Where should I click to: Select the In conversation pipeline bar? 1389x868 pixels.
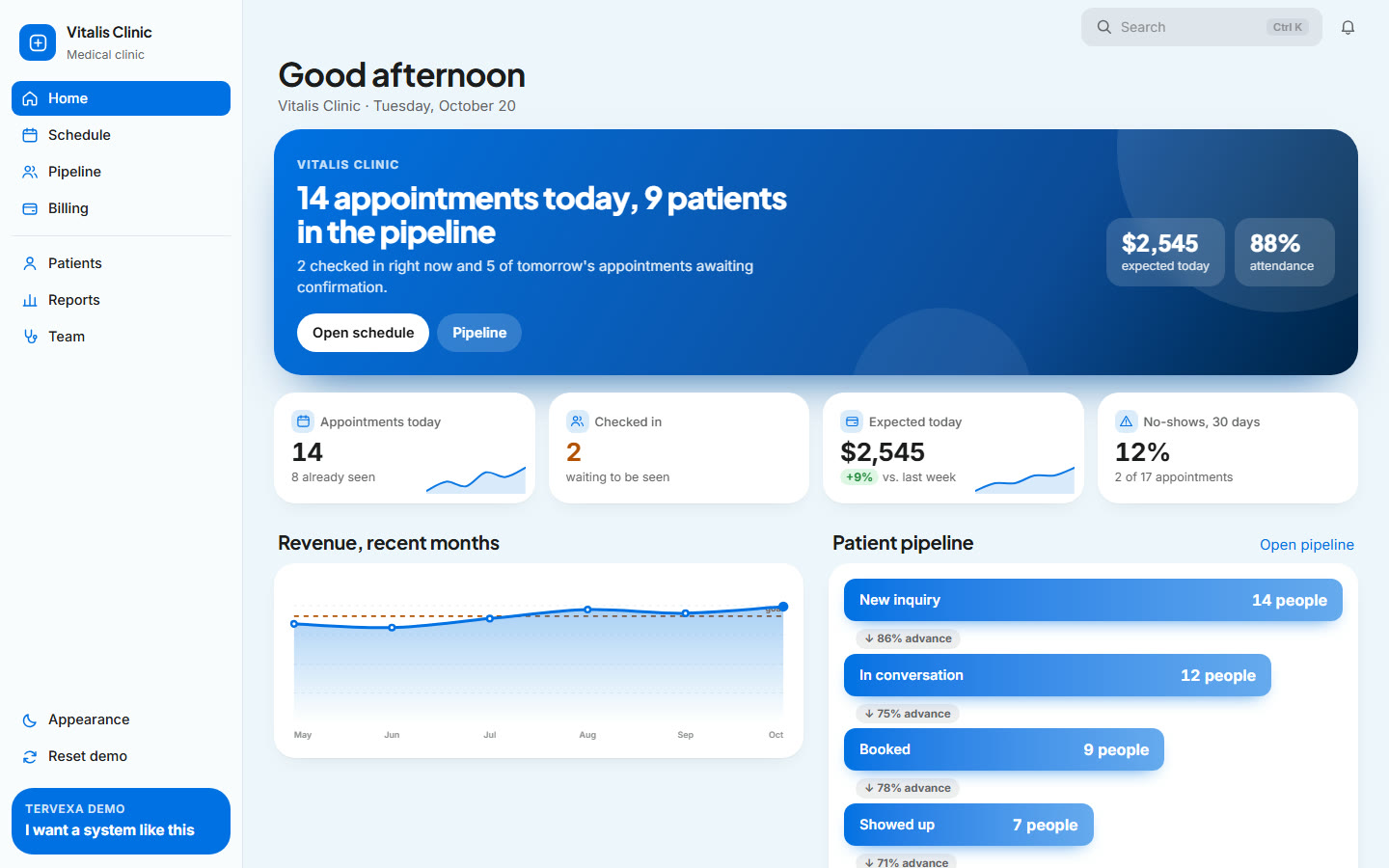coord(1057,675)
